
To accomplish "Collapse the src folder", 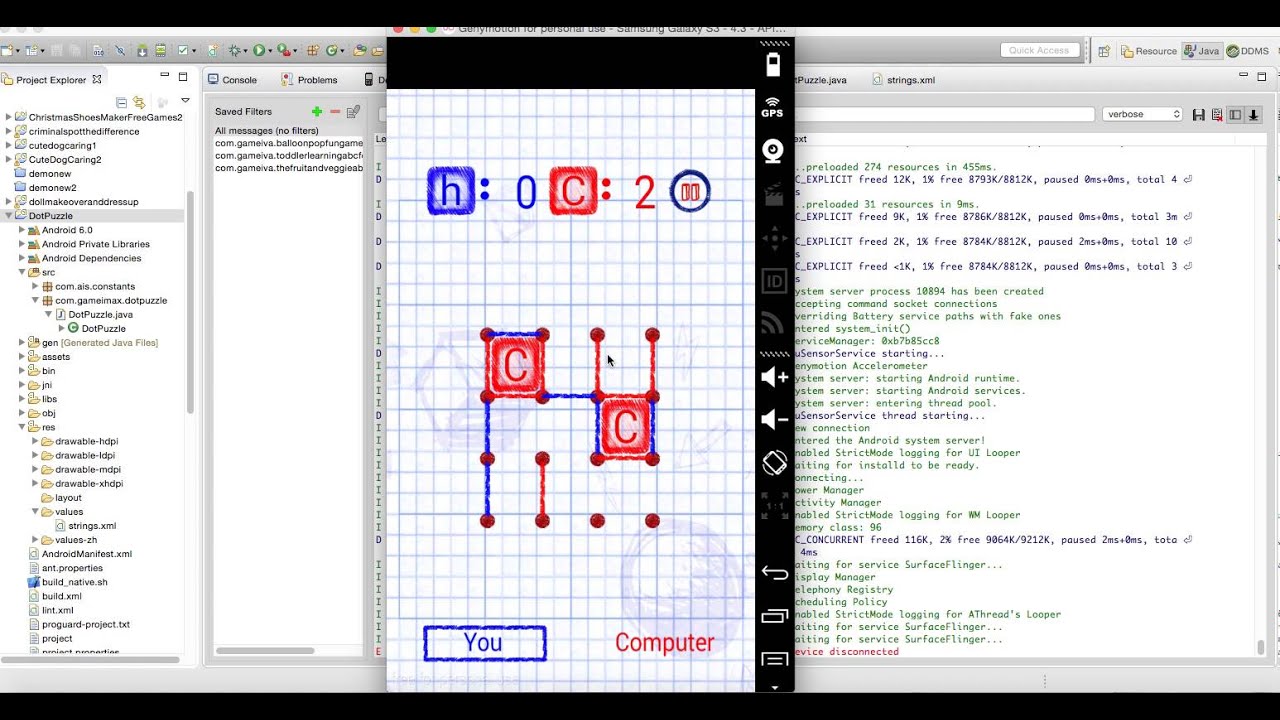I will click(x=22, y=272).
